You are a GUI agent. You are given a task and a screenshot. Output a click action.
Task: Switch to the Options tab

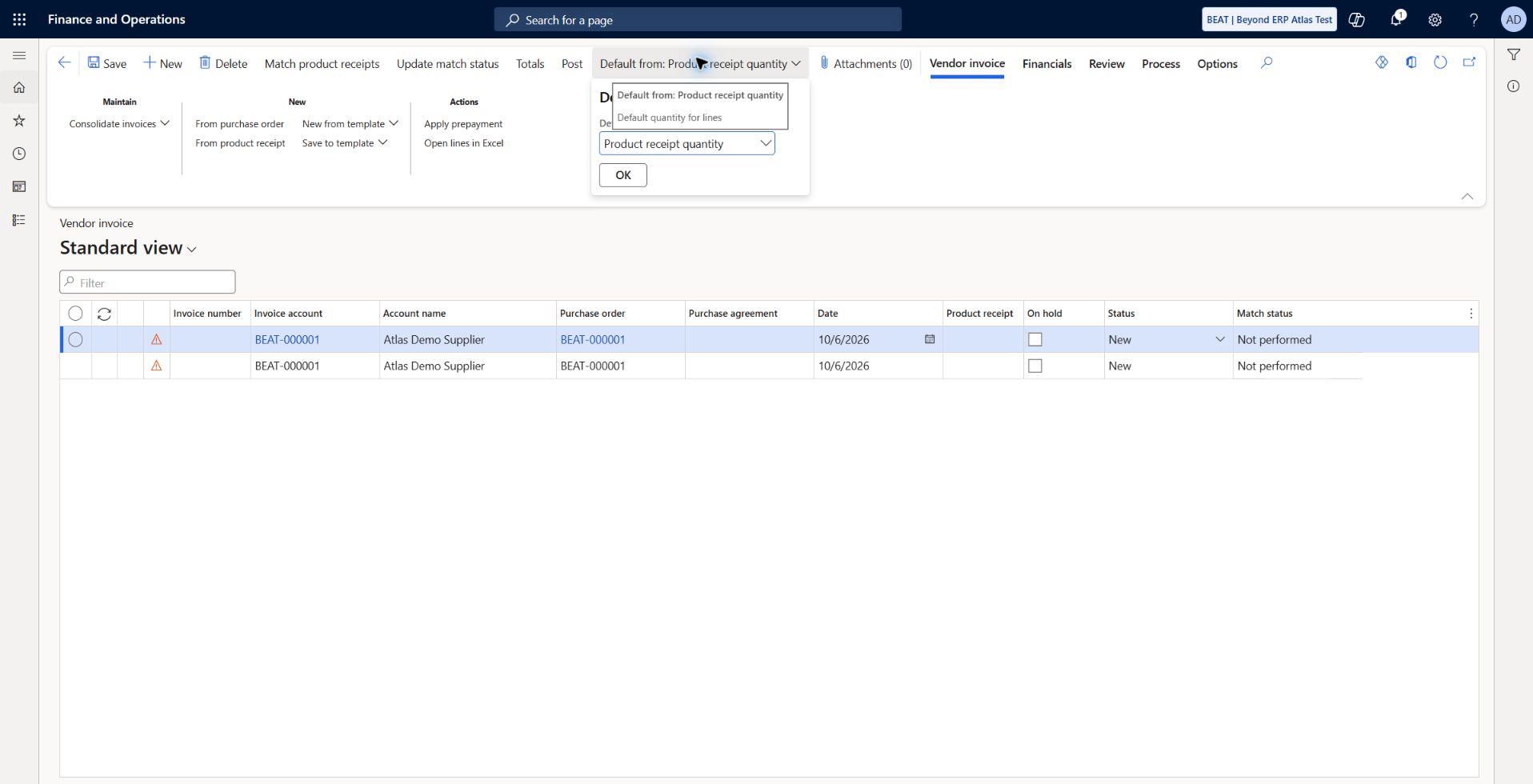(1217, 63)
